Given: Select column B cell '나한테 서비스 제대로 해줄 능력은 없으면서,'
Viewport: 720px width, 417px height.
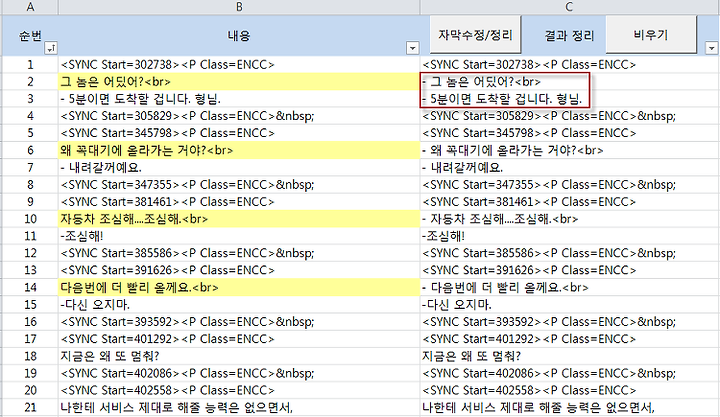Looking at the screenshot, I should tap(239, 407).
